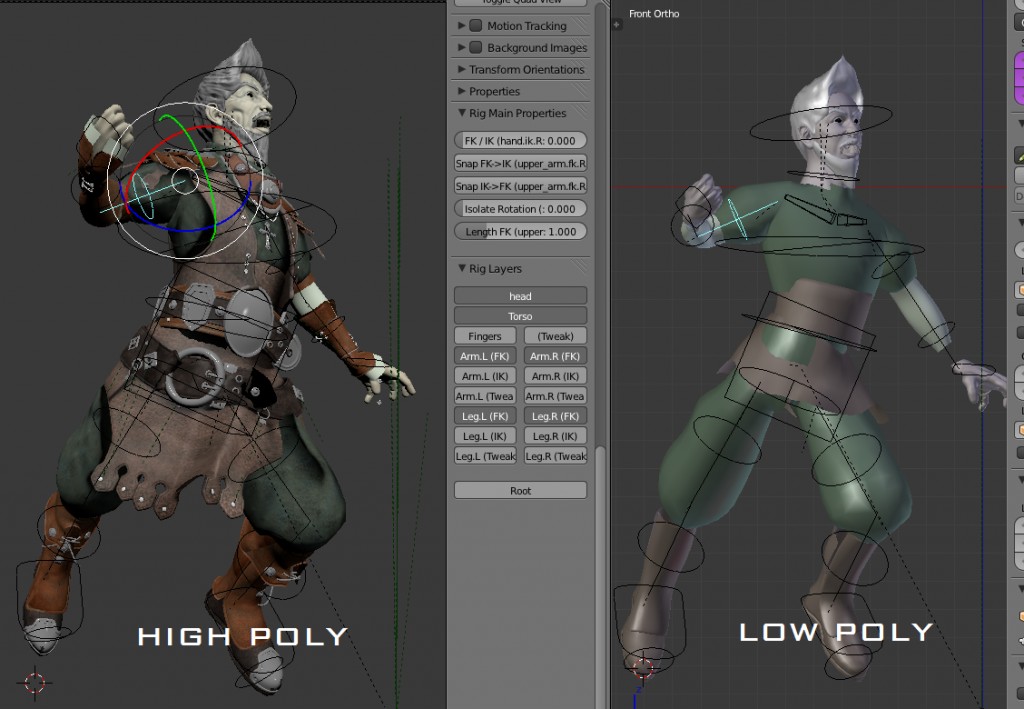1024x709 pixels.
Task: Click the Length FK slider
Action: coord(520,231)
